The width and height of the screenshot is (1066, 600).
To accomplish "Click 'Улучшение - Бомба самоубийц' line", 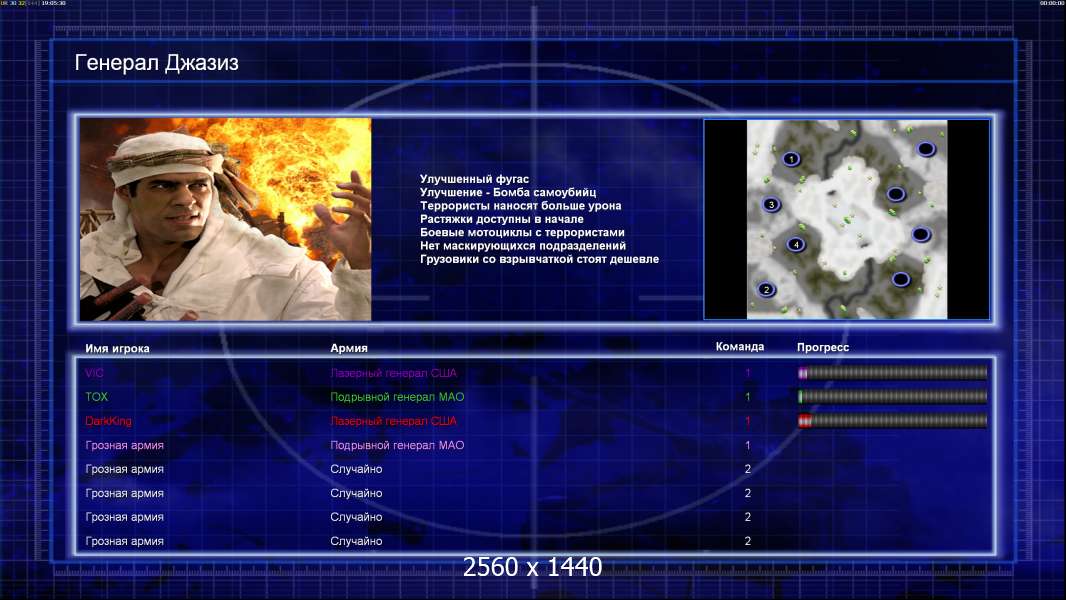I will point(508,192).
